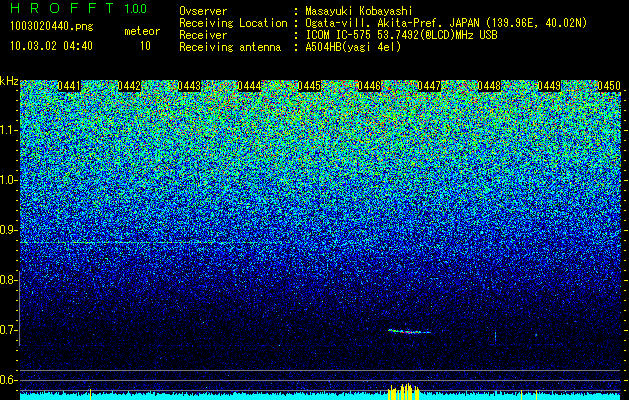Click the meteor count value 10
629x400 pixels.
(x=145, y=46)
